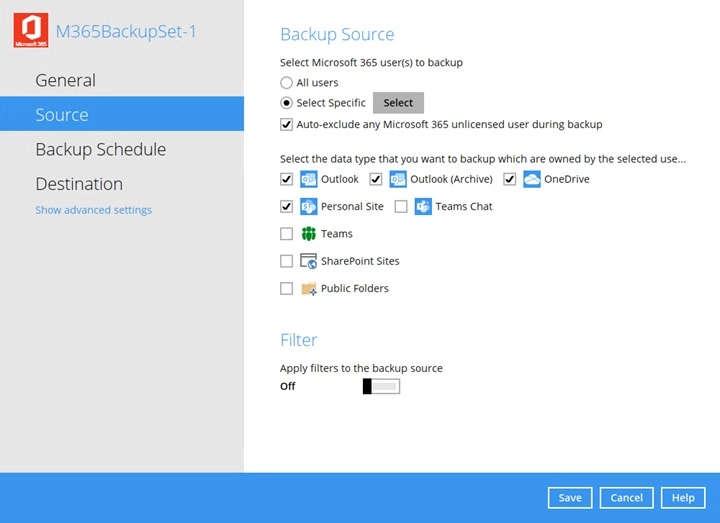The height and width of the screenshot is (523, 720).
Task: Tick the SharePoint Sites checkbox
Action: coord(286,261)
